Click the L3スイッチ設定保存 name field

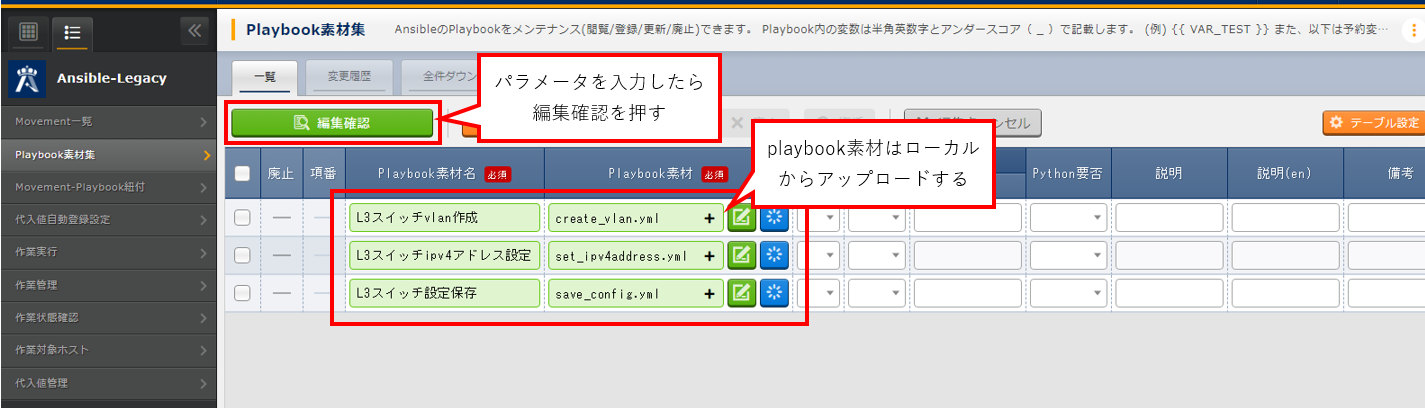[x=444, y=294]
